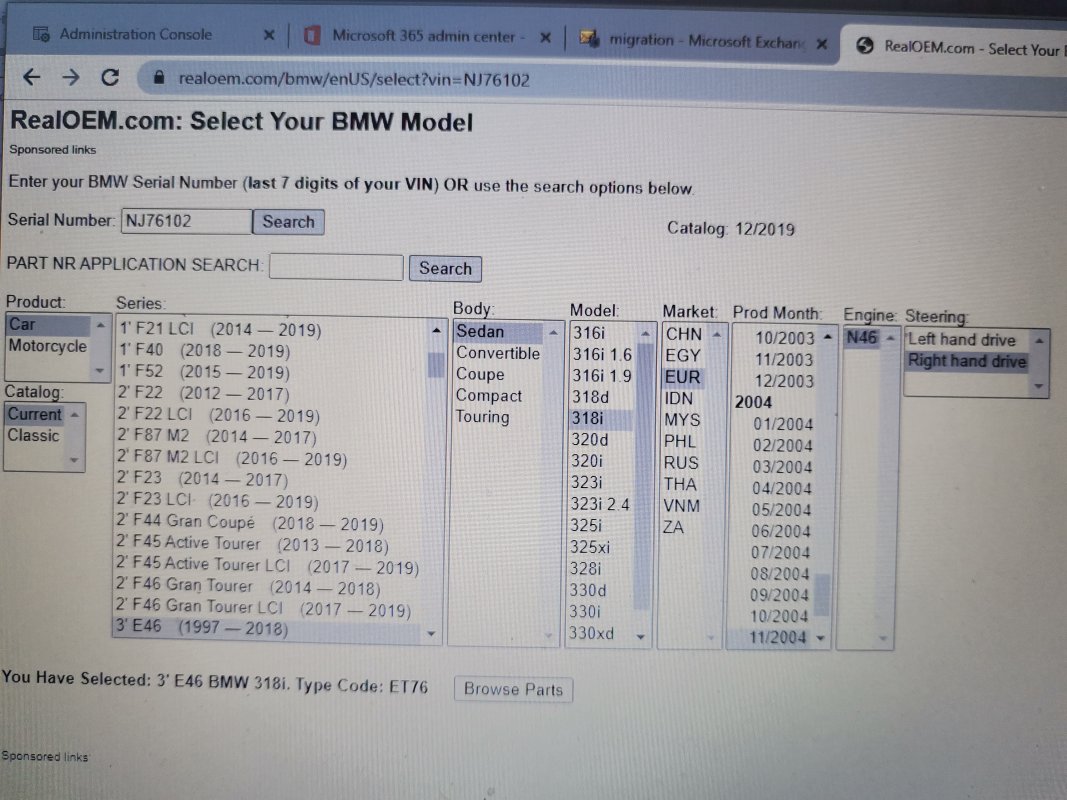Image resolution: width=1067 pixels, height=800 pixels.
Task: Select series 1' F40 (2018 — 2019)
Action: [272, 351]
